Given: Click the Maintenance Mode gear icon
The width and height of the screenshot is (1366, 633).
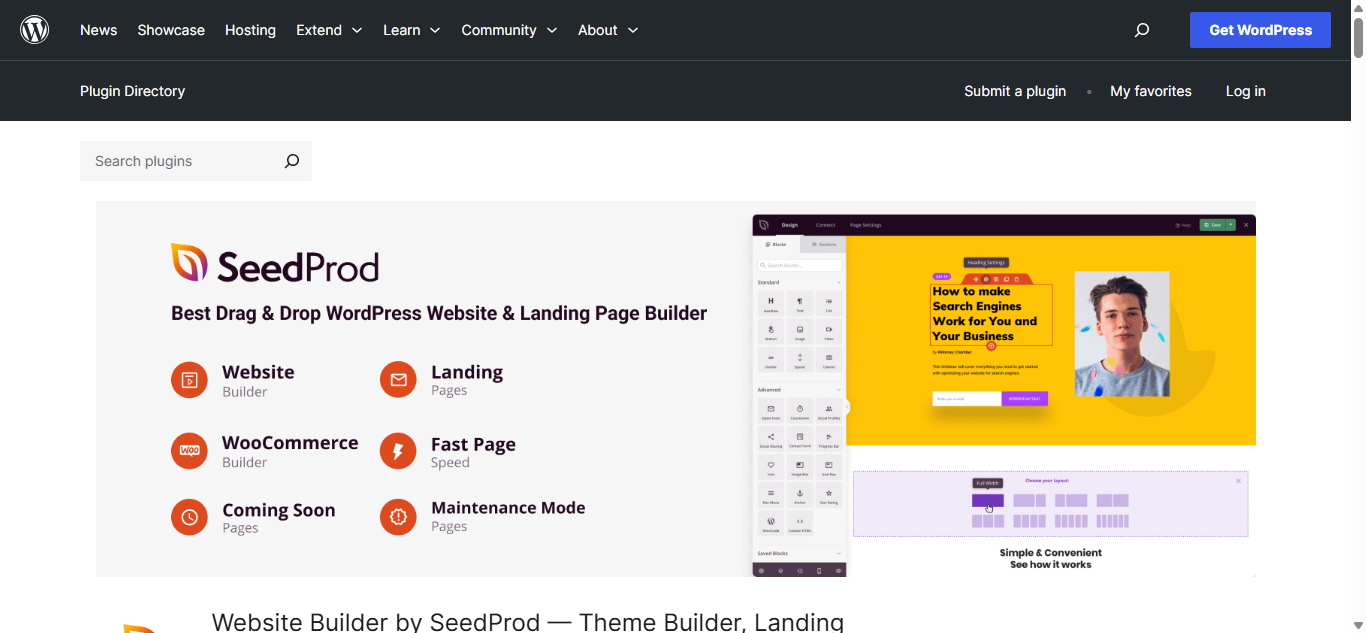Looking at the screenshot, I should pos(398,517).
